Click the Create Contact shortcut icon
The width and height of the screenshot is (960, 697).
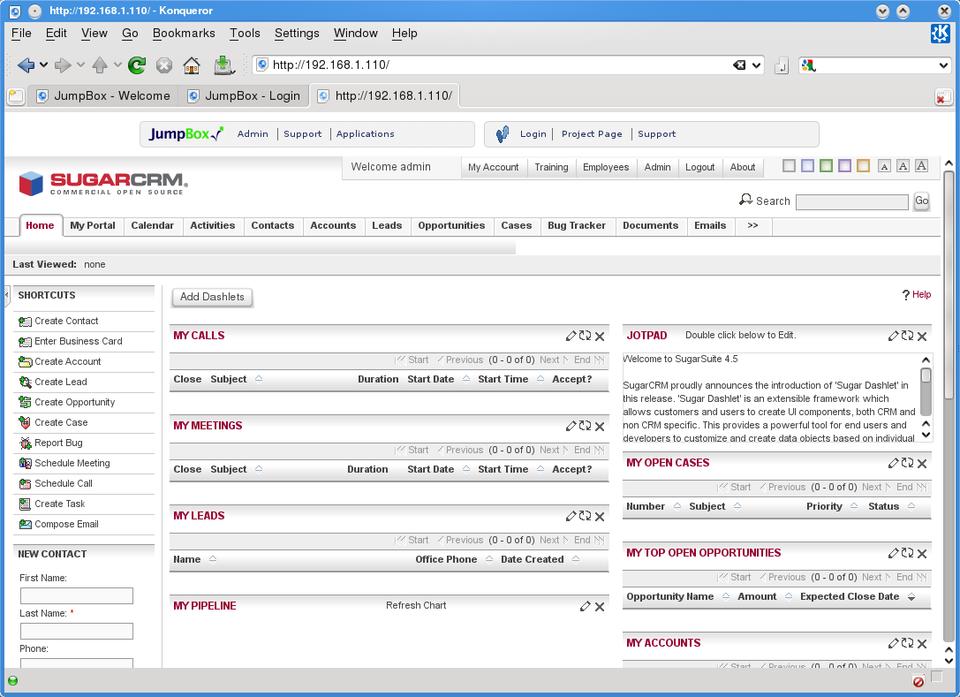(x=25, y=321)
